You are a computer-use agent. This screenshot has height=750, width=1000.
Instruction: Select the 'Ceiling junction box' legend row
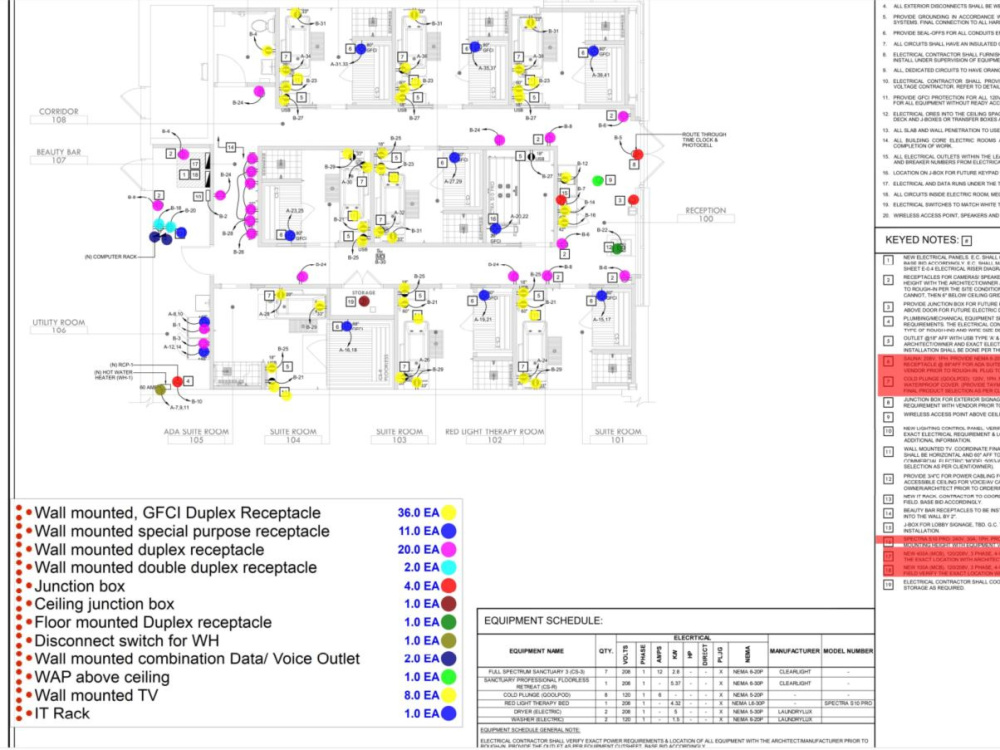[x=236, y=603]
